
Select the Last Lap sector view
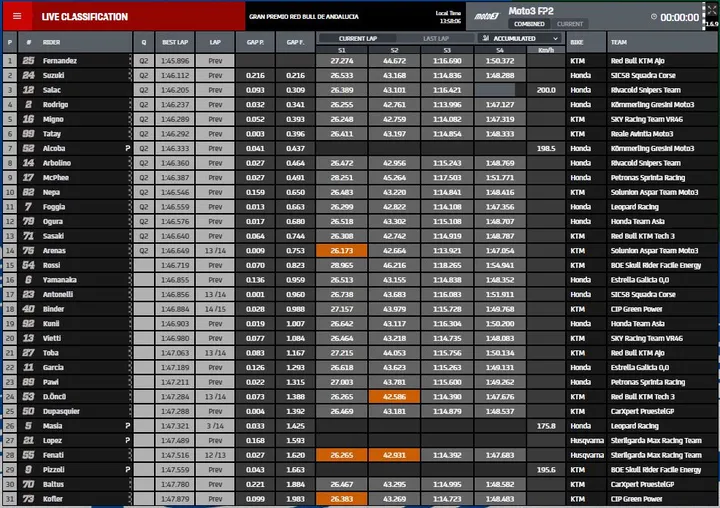click(436, 39)
